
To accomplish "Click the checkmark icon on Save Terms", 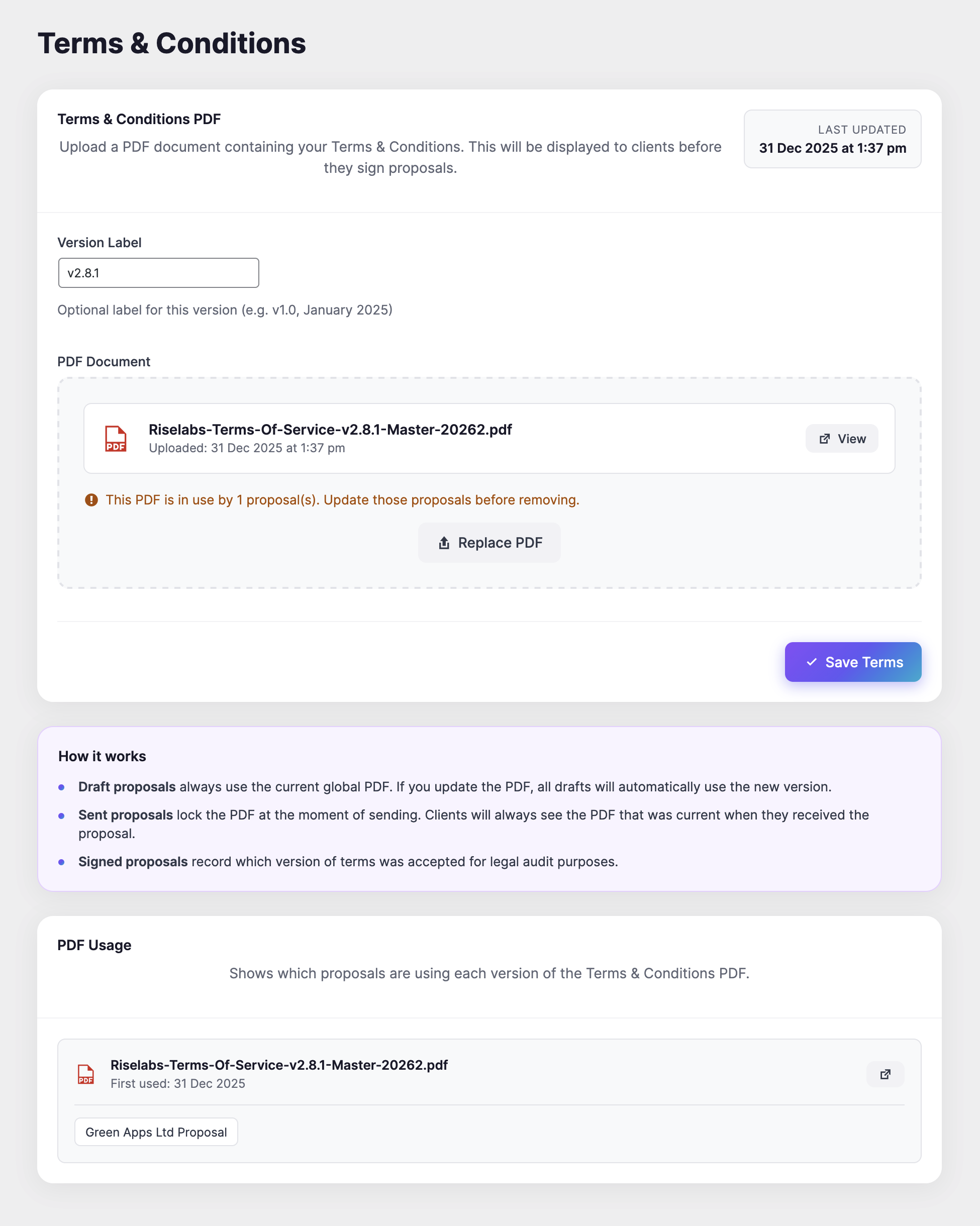I will (x=812, y=662).
